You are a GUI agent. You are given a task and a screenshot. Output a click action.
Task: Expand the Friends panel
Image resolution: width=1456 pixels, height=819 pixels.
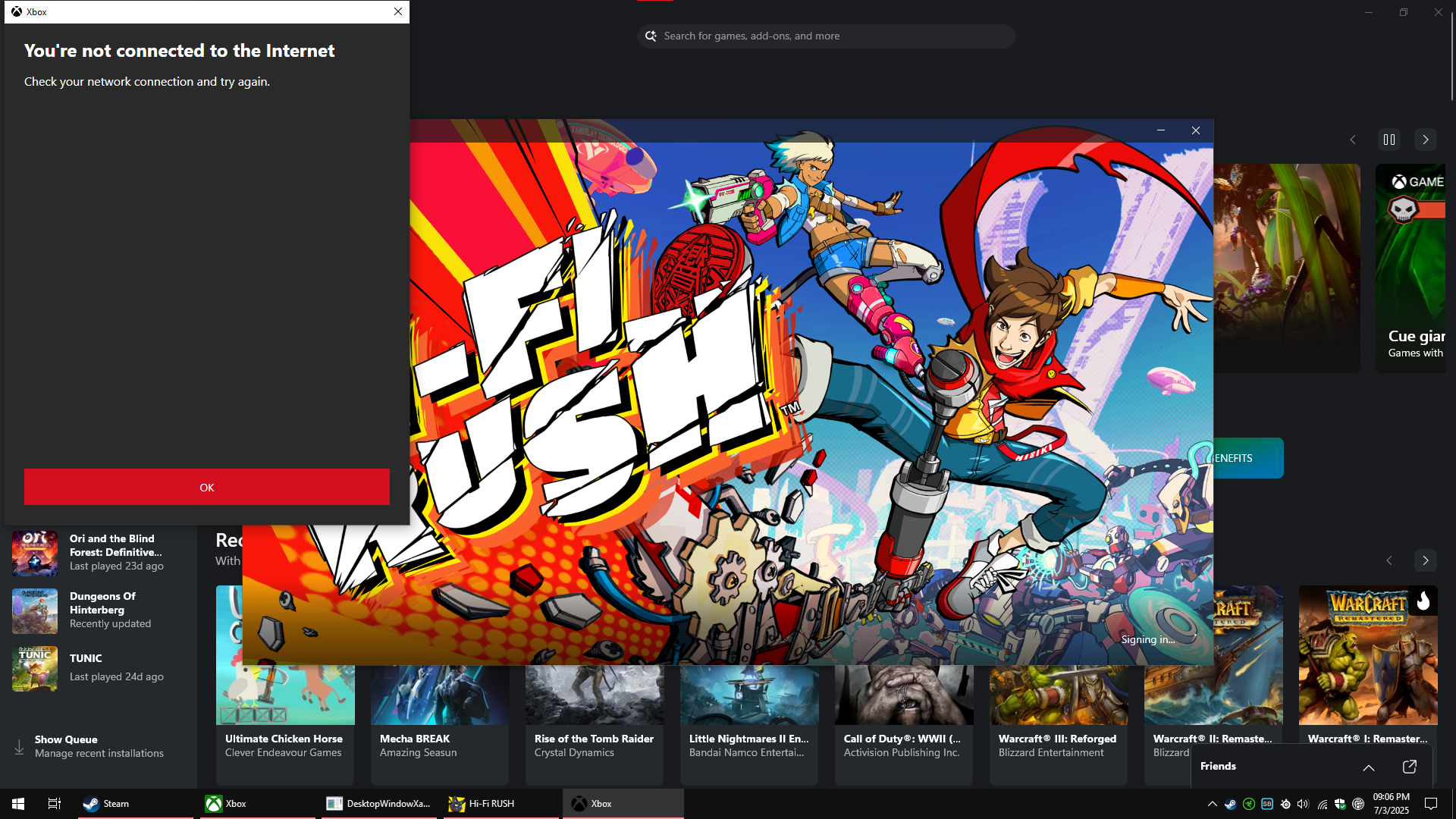coord(1369,767)
